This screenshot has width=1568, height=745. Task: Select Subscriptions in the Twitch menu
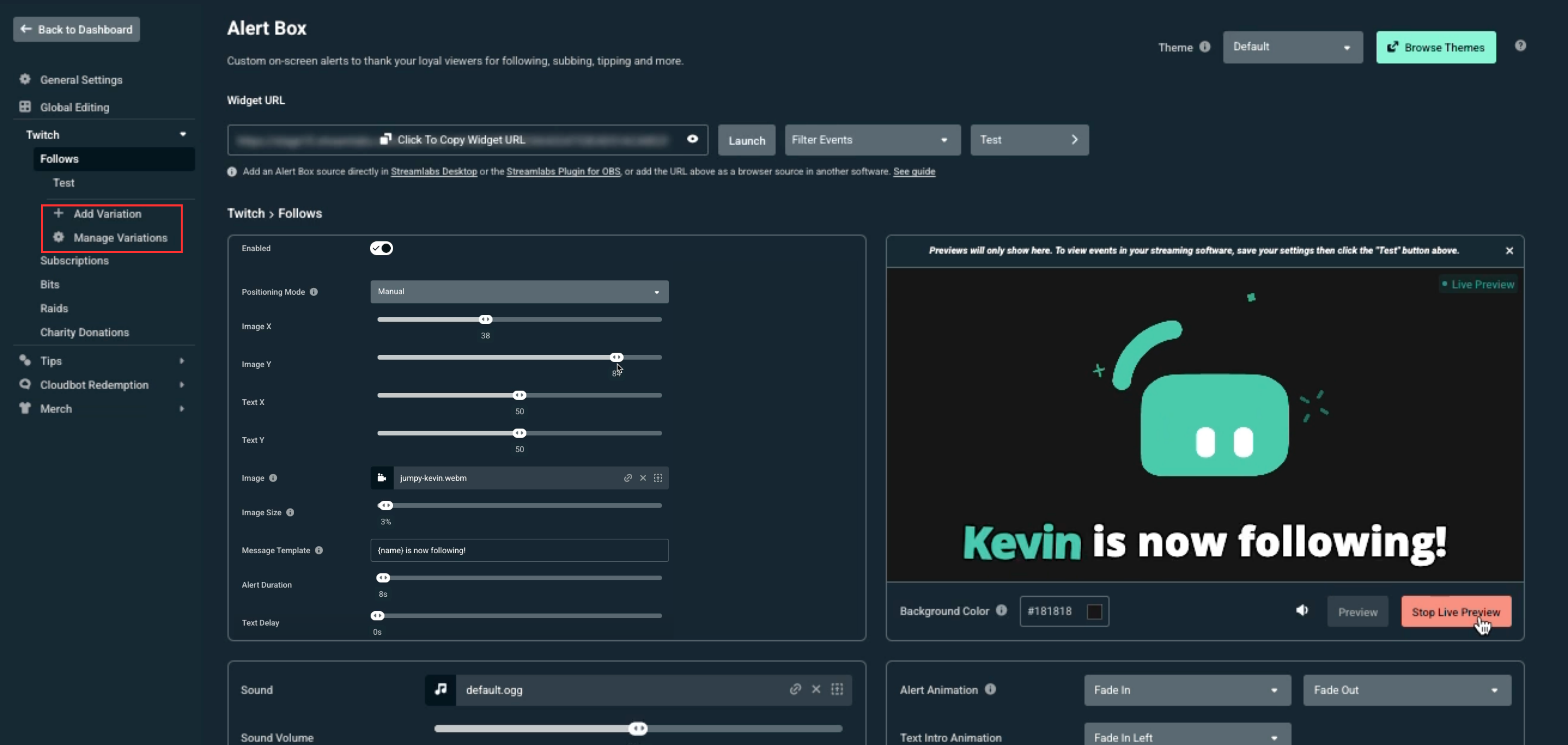74,260
